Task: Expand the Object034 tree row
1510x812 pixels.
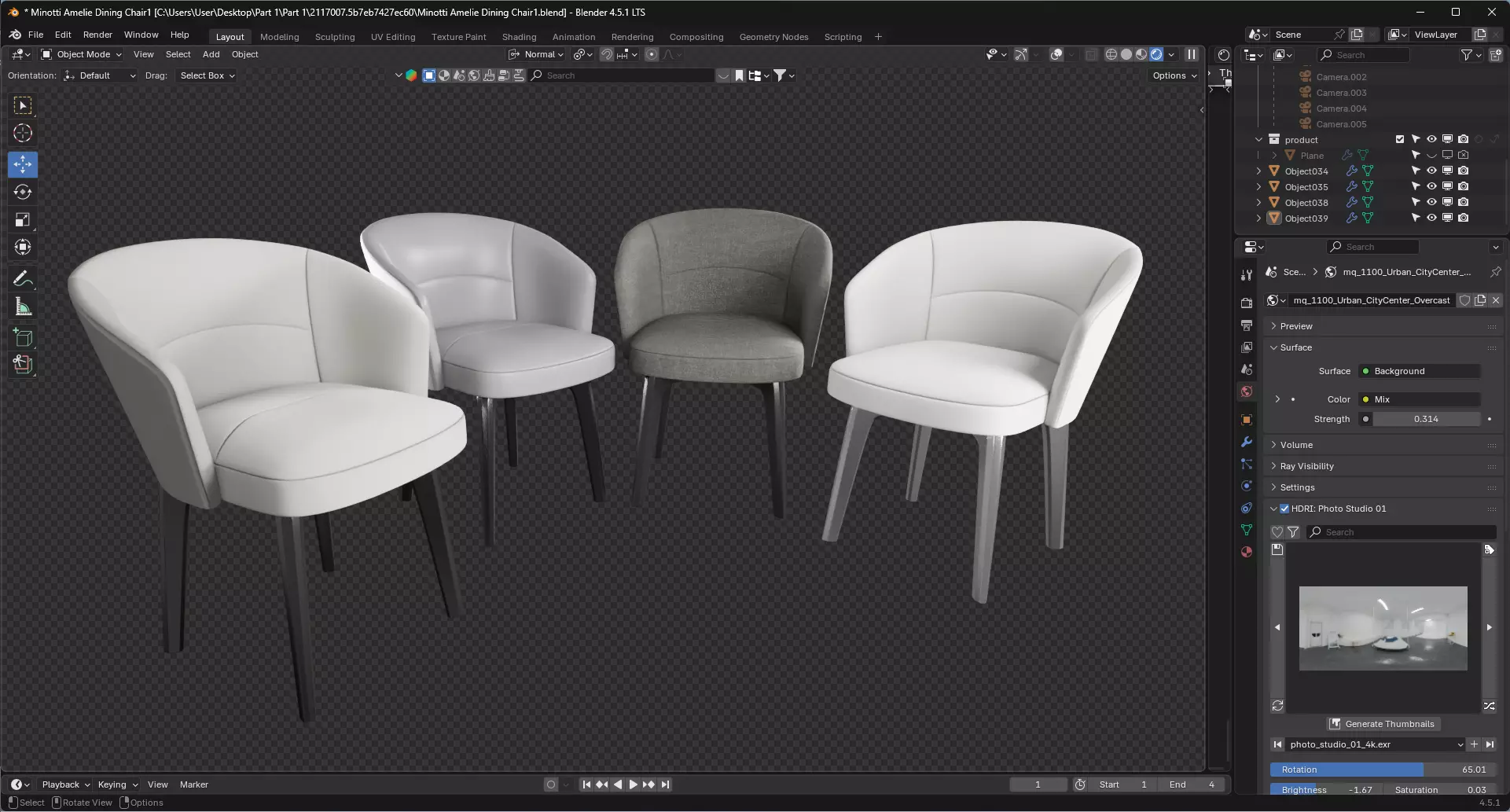Action: [1258, 171]
